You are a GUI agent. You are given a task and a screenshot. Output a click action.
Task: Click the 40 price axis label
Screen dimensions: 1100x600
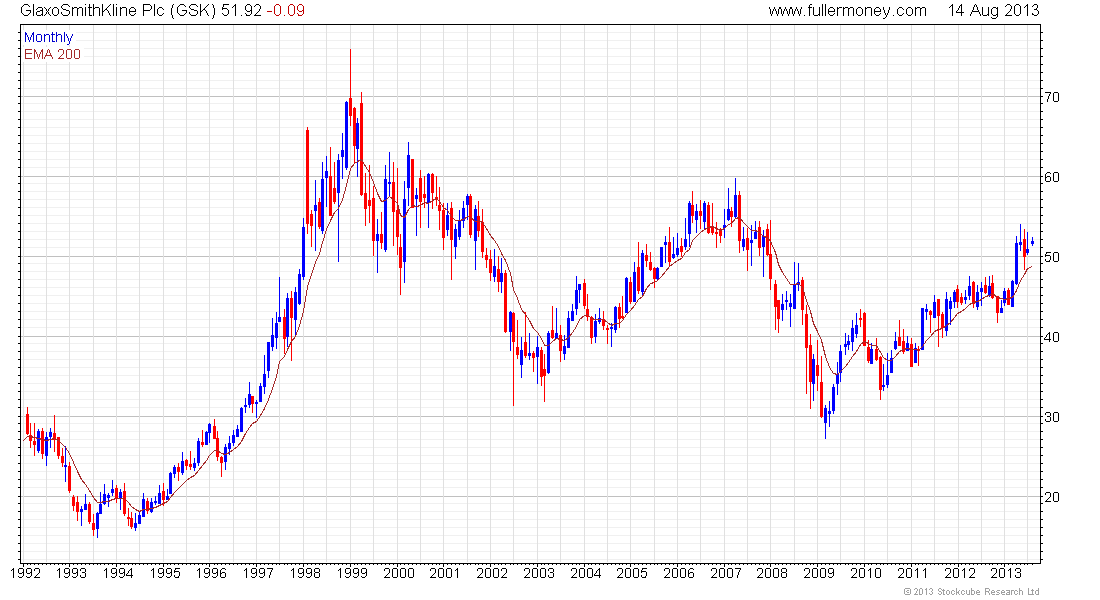point(1052,338)
